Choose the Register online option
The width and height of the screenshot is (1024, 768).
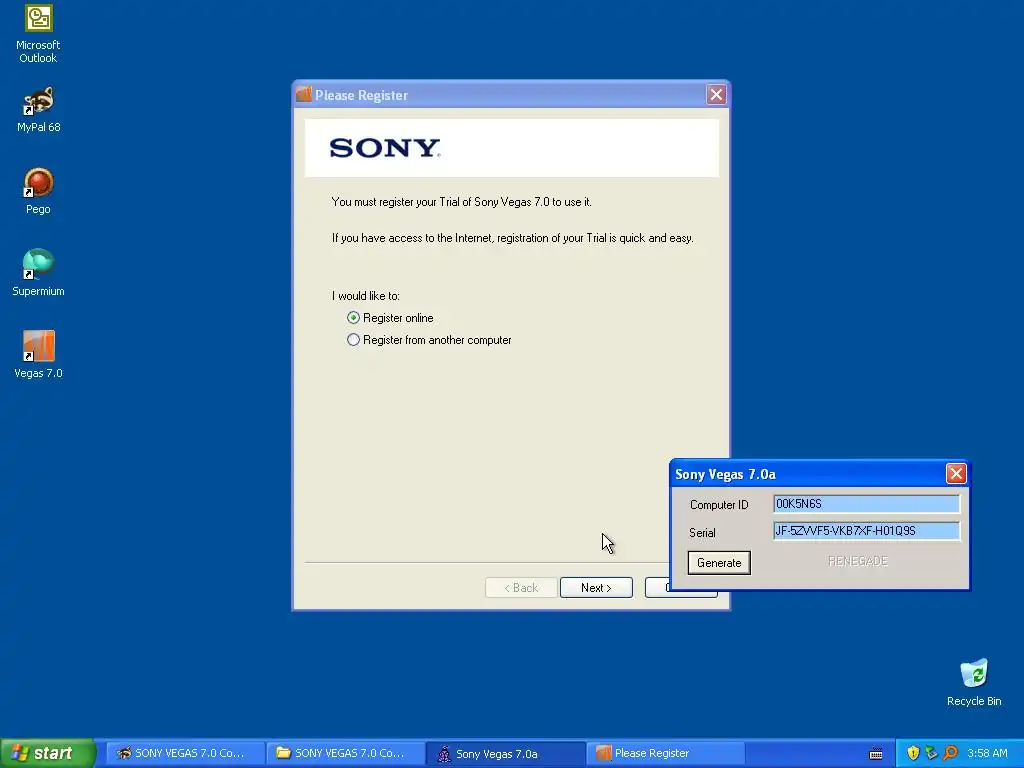coord(391,318)
